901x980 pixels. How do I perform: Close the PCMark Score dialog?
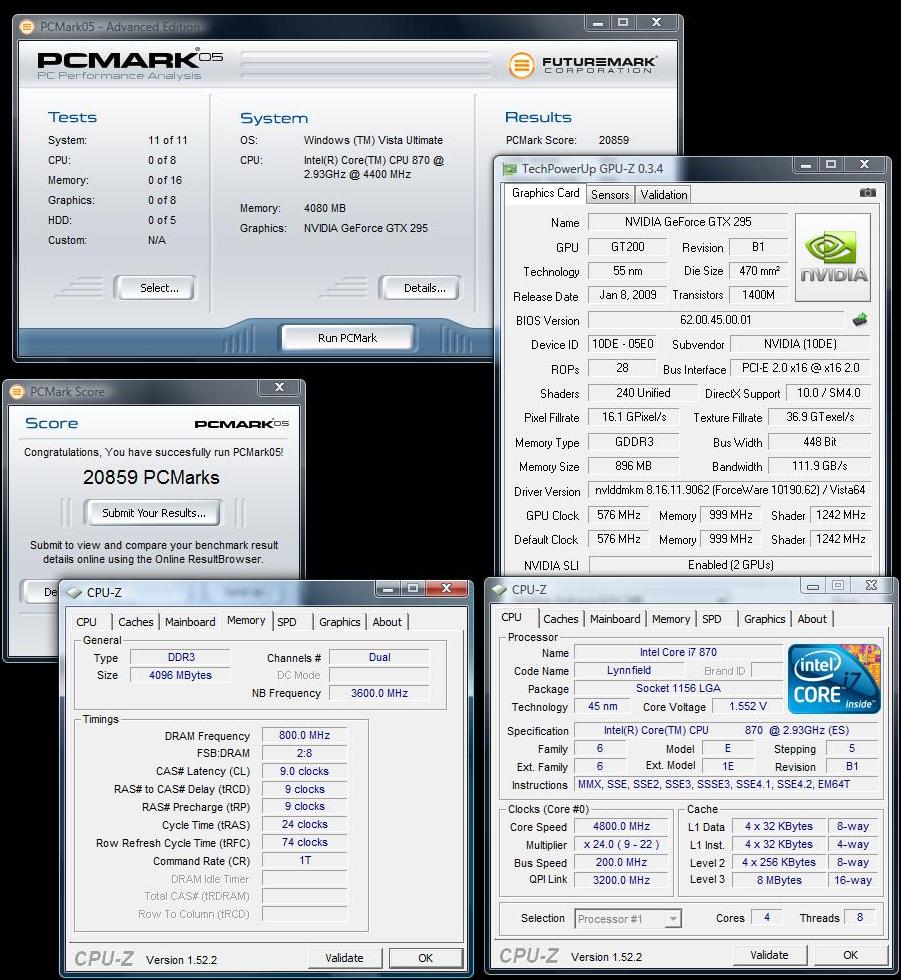279,388
